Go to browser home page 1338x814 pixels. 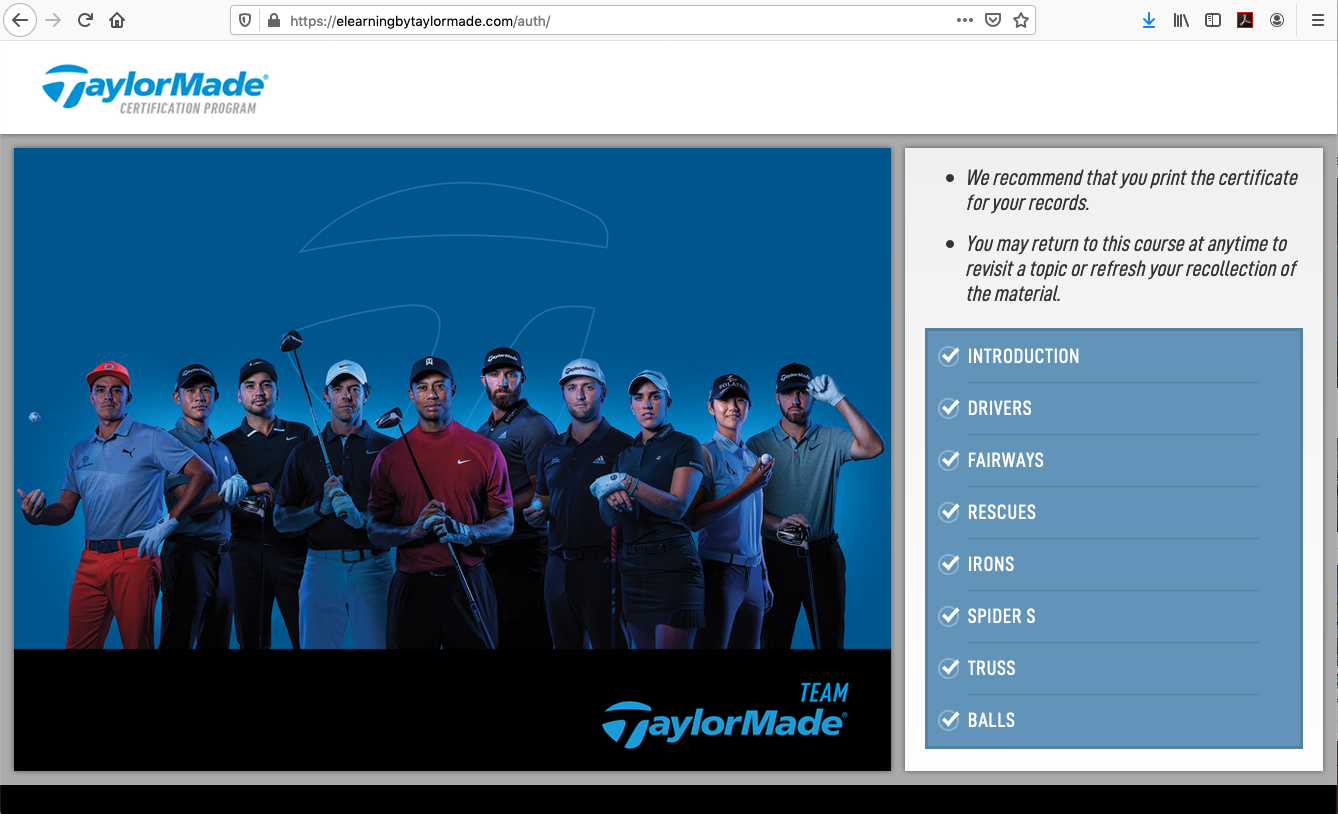point(117,20)
